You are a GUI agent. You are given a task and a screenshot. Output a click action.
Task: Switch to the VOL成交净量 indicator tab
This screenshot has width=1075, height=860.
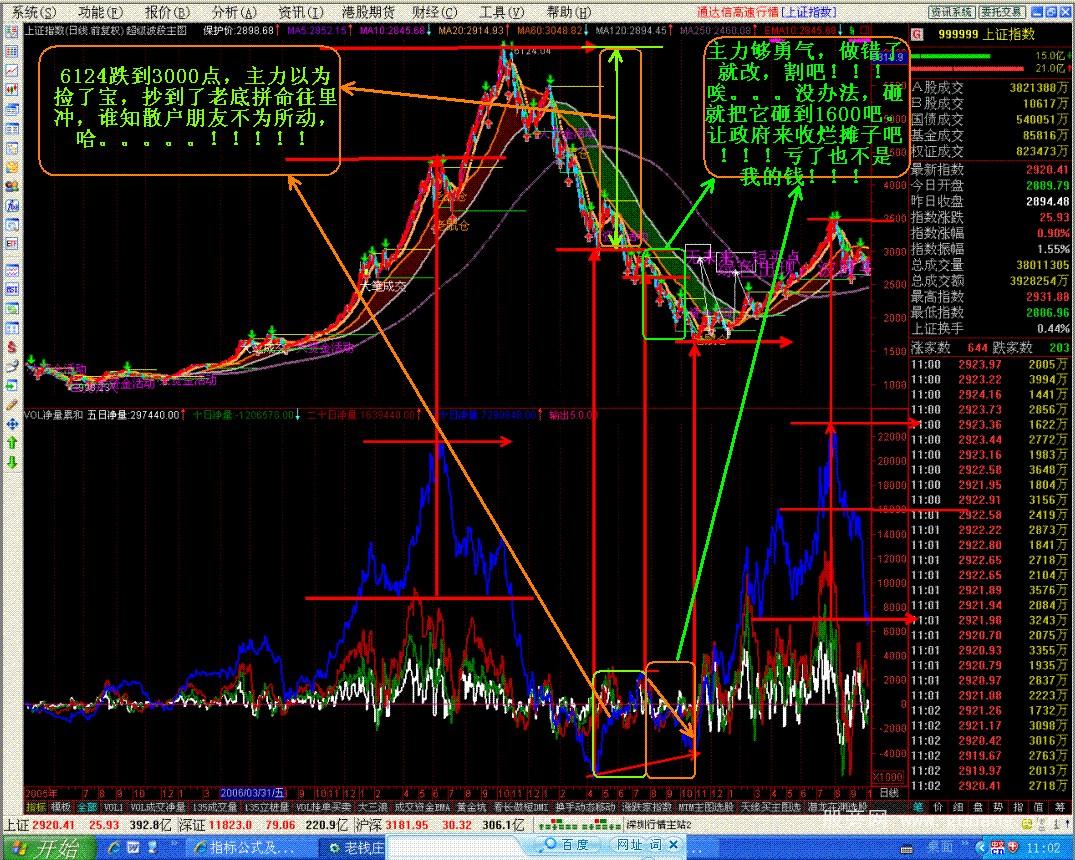pyautogui.click(x=154, y=806)
